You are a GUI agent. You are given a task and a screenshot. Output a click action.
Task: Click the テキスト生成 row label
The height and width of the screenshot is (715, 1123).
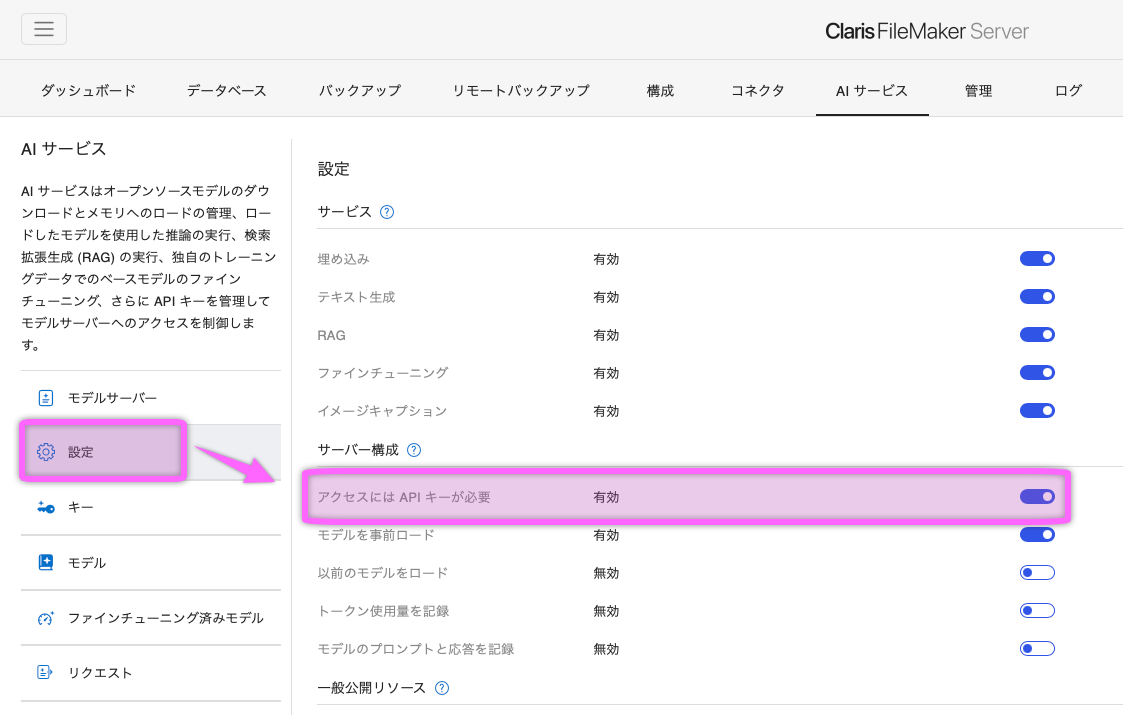357,297
